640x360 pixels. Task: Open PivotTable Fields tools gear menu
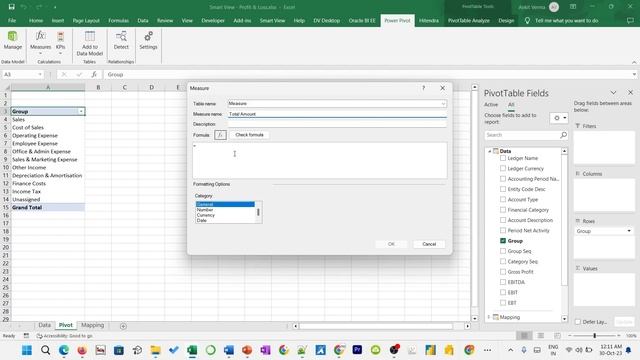click(x=559, y=118)
